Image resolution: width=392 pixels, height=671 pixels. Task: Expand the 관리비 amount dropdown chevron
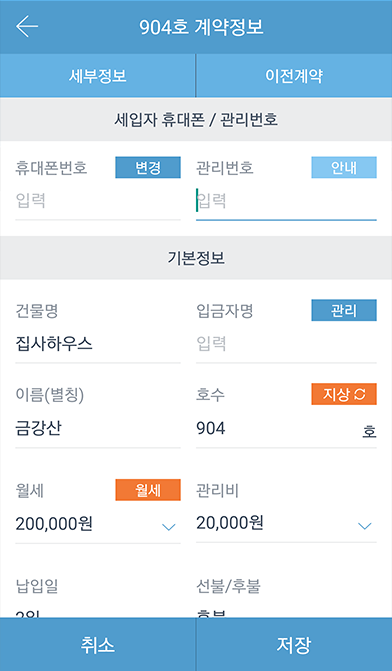click(x=365, y=526)
